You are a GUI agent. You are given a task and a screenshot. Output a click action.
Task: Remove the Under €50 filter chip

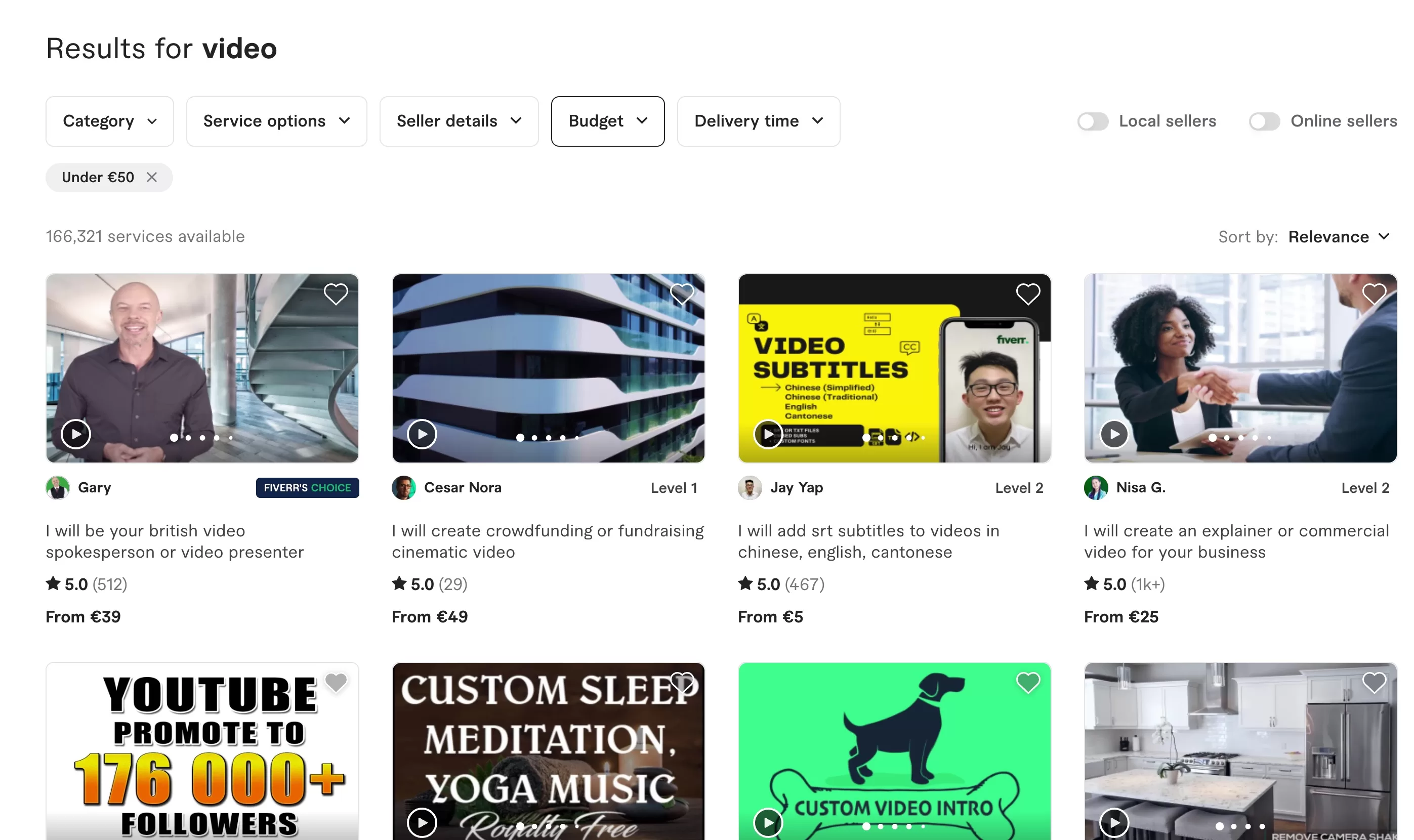[151, 178]
